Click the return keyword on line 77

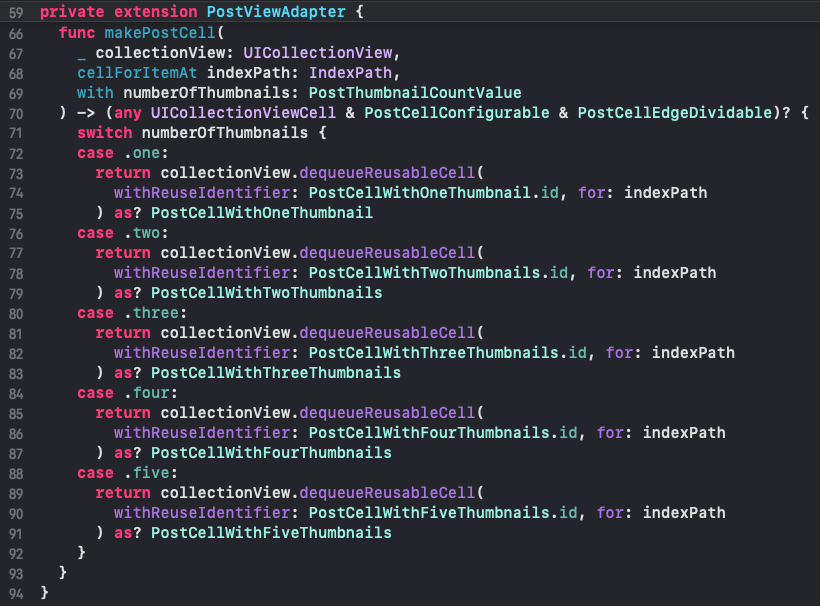coord(123,253)
